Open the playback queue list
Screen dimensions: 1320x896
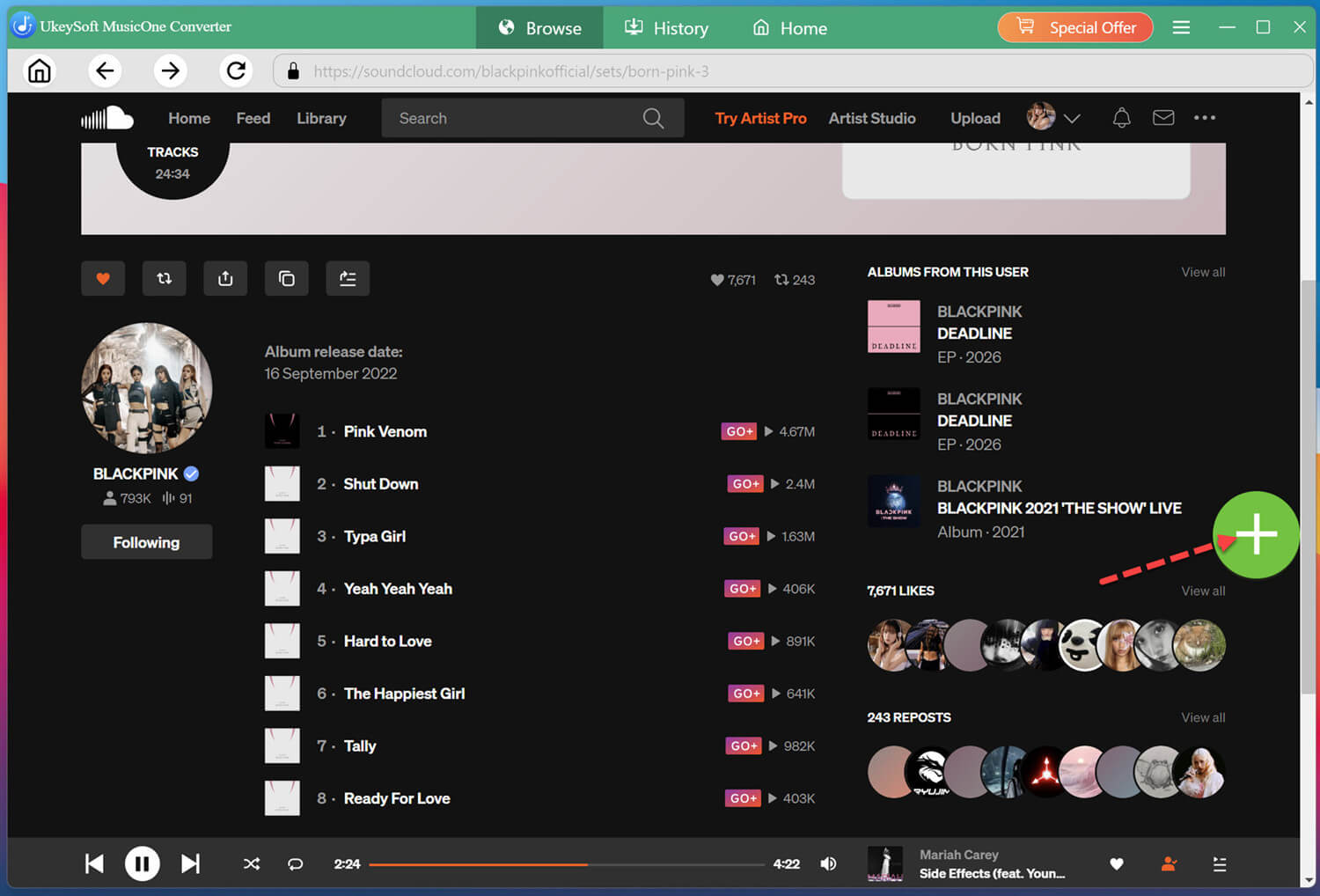[1220, 864]
